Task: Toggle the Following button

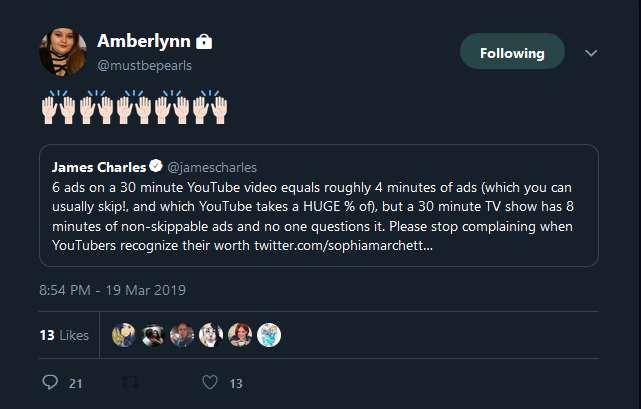Action: pos(512,53)
